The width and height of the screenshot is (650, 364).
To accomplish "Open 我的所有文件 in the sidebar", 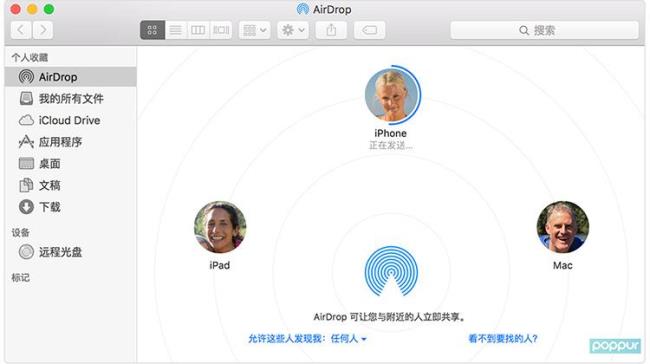I will click(70, 99).
